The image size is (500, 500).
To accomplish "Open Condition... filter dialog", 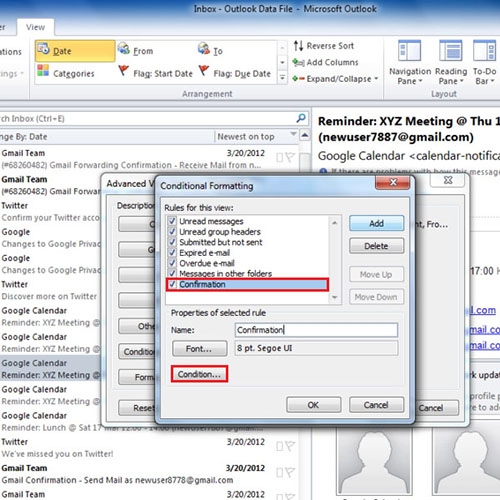I will click(x=199, y=374).
